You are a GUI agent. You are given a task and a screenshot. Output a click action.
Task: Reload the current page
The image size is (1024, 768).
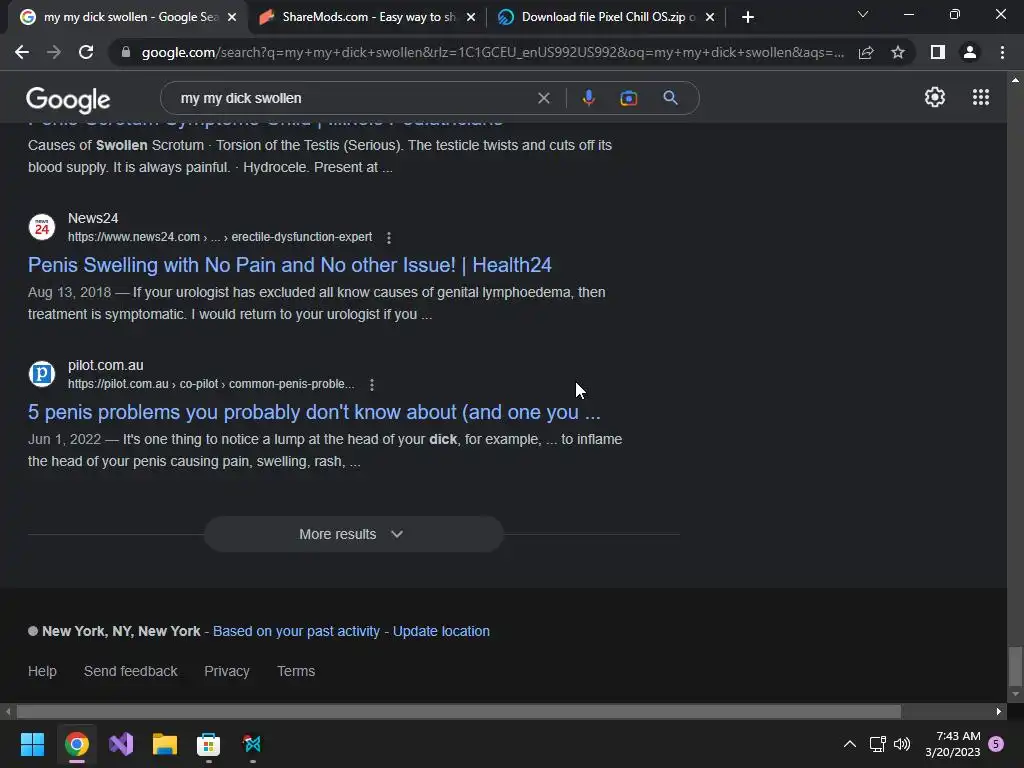coord(86,52)
